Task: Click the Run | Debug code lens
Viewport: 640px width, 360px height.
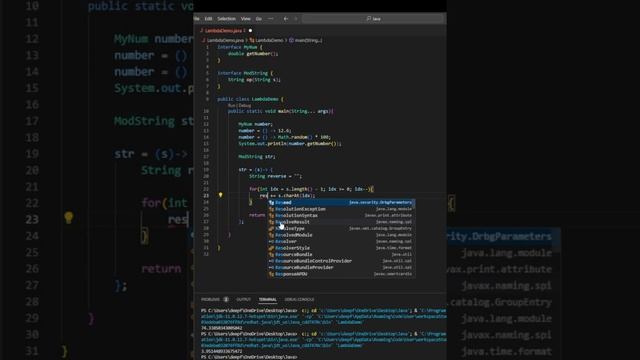Action: click(239, 105)
